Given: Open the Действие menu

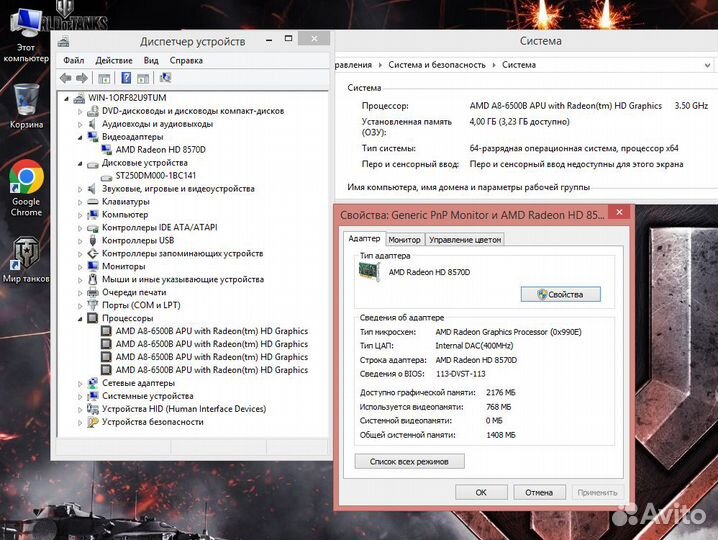Looking at the screenshot, I should (114, 60).
